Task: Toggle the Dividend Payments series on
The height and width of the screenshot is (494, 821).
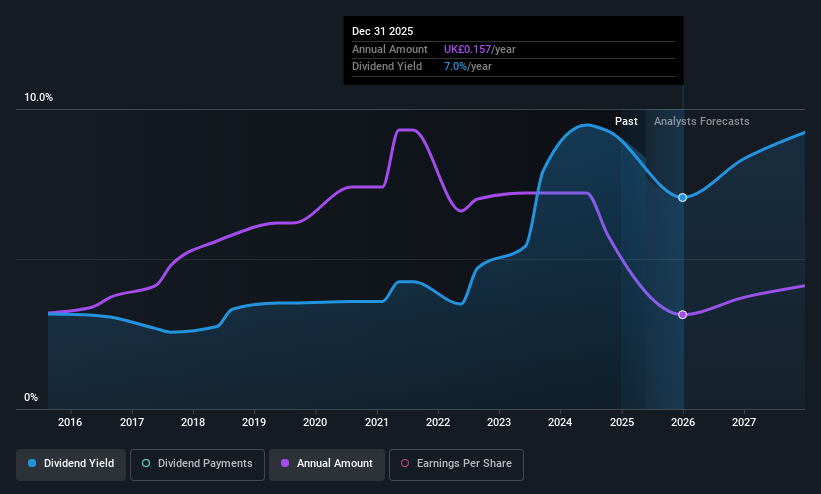Action: (197, 464)
